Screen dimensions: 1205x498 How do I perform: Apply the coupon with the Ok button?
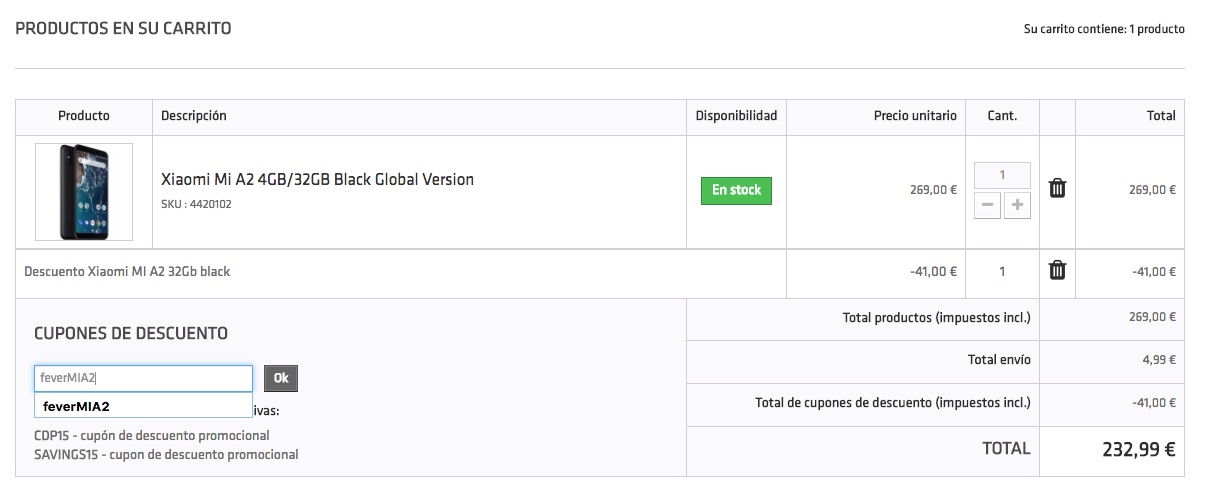[x=281, y=378]
